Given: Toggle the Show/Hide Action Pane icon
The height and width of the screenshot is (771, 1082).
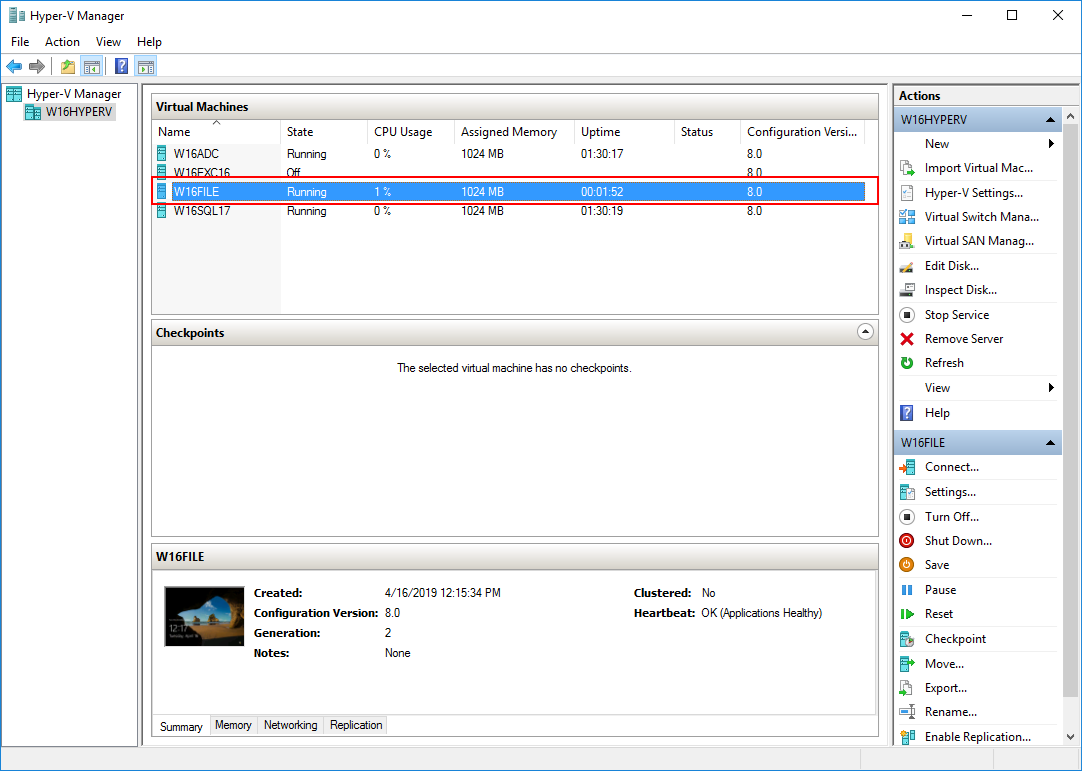Looking at the screenshot, I should click(146, 66).
